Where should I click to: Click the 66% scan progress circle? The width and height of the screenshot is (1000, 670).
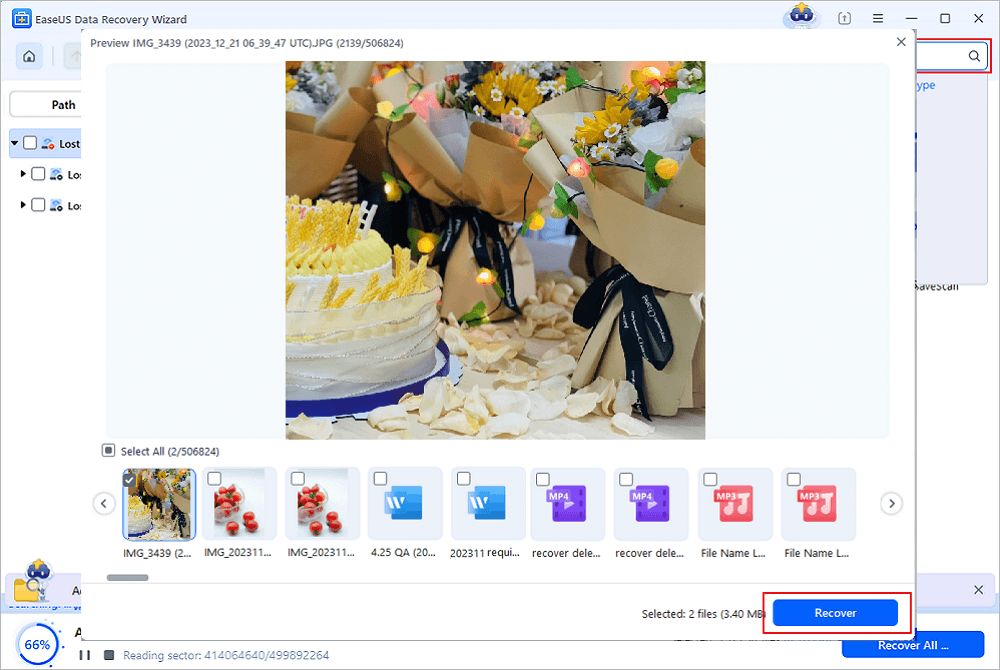coord(37,645)
